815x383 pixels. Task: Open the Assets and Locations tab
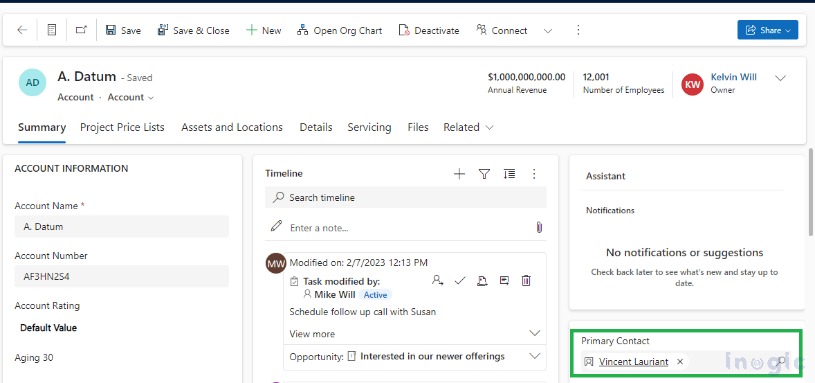tap(232, 127)
